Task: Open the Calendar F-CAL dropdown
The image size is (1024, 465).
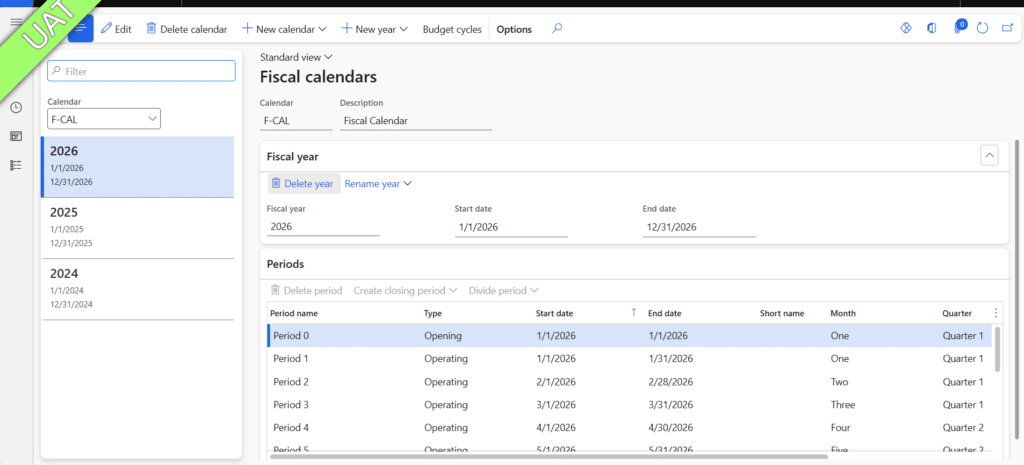Action: pos(104,119)
